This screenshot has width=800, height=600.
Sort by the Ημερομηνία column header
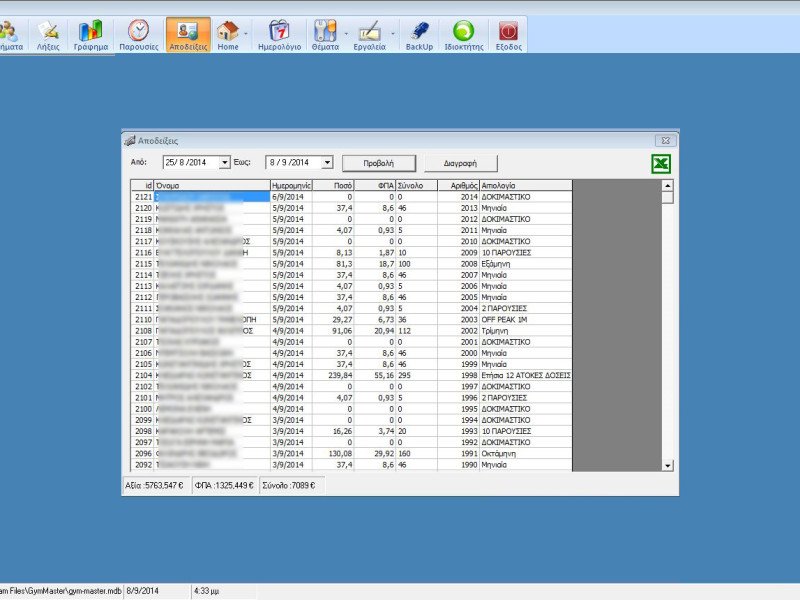point(291,185)
